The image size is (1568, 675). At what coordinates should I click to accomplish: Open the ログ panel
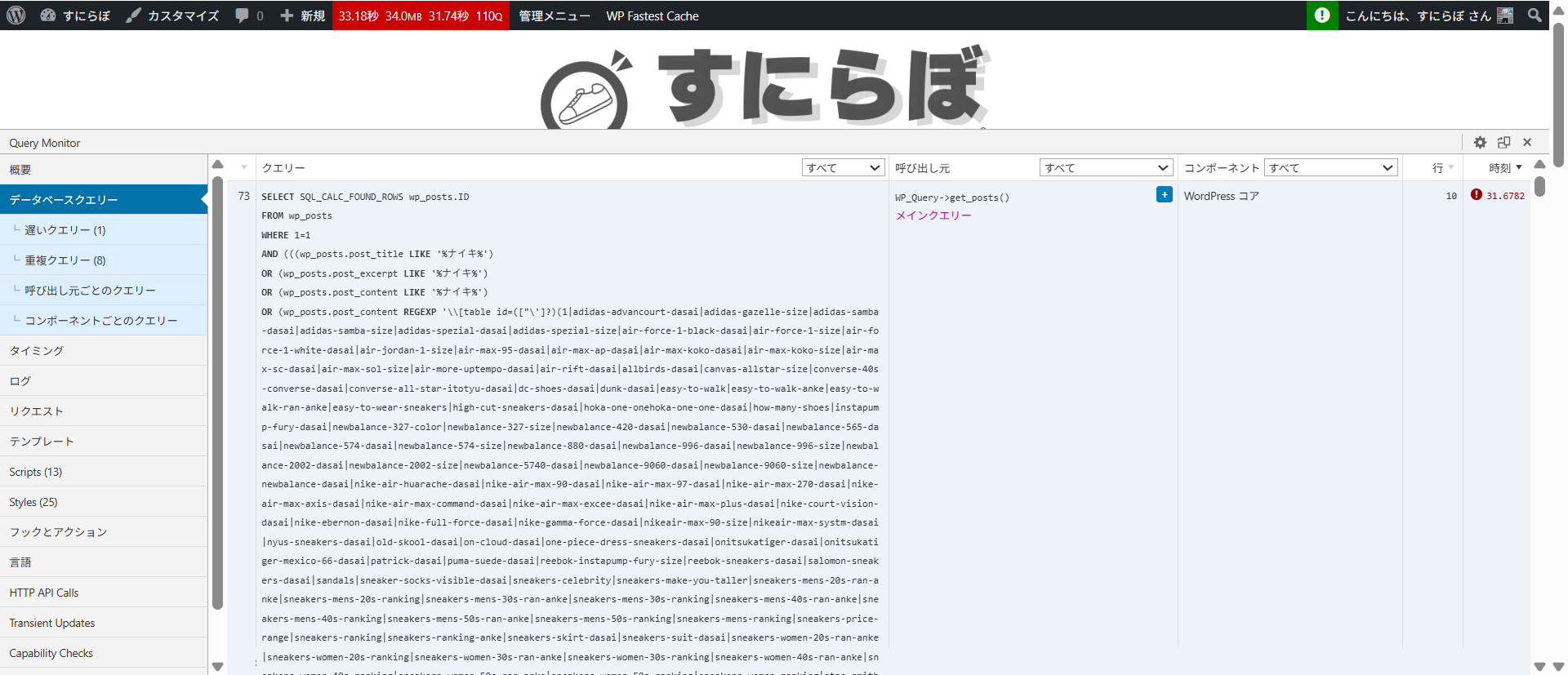click(x=104, y=381)
